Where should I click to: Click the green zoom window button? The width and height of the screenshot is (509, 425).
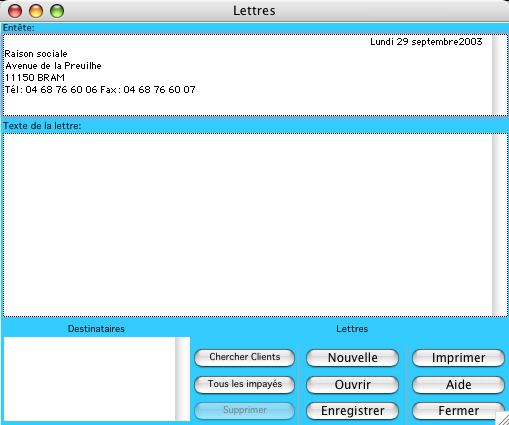[x=57, y=11]
